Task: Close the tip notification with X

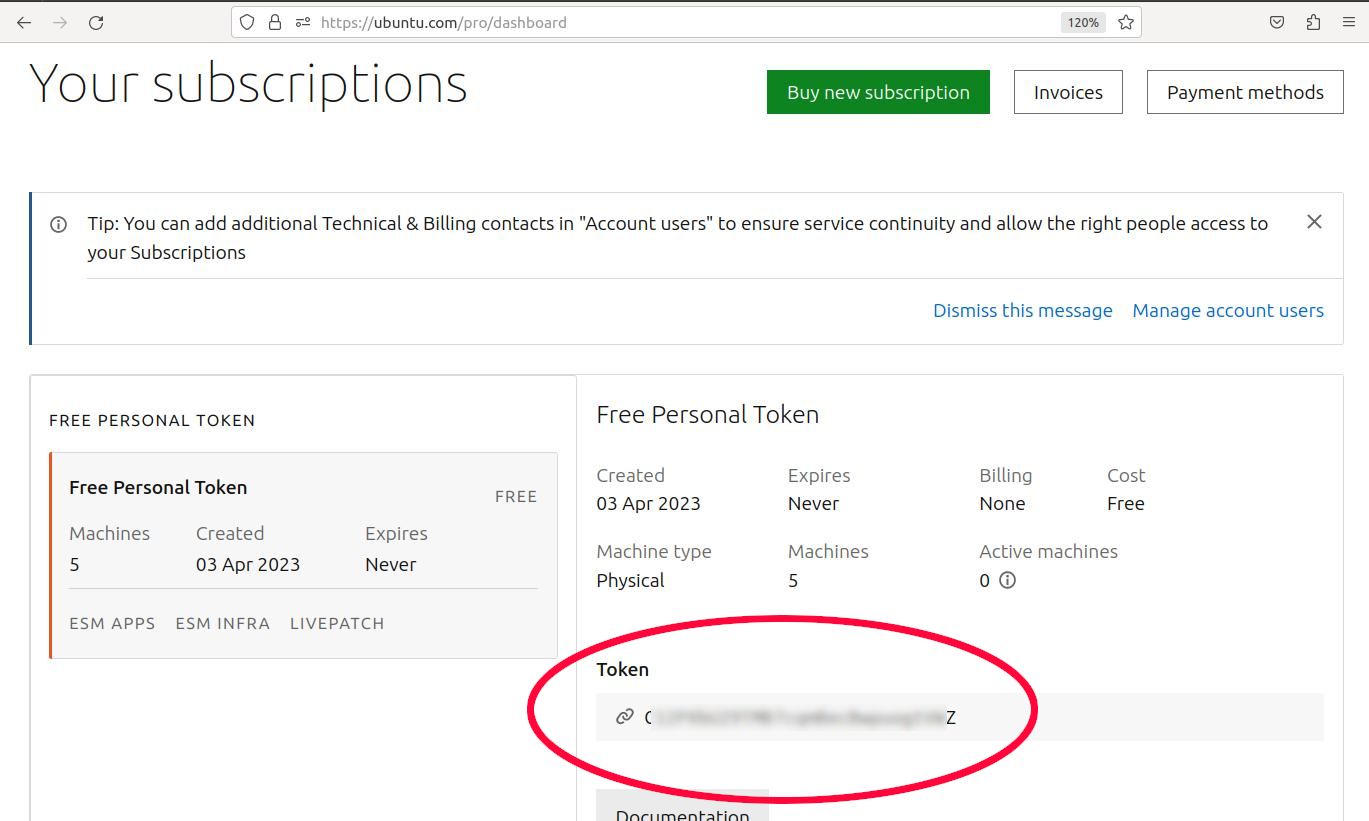Action: [1314, 222]
